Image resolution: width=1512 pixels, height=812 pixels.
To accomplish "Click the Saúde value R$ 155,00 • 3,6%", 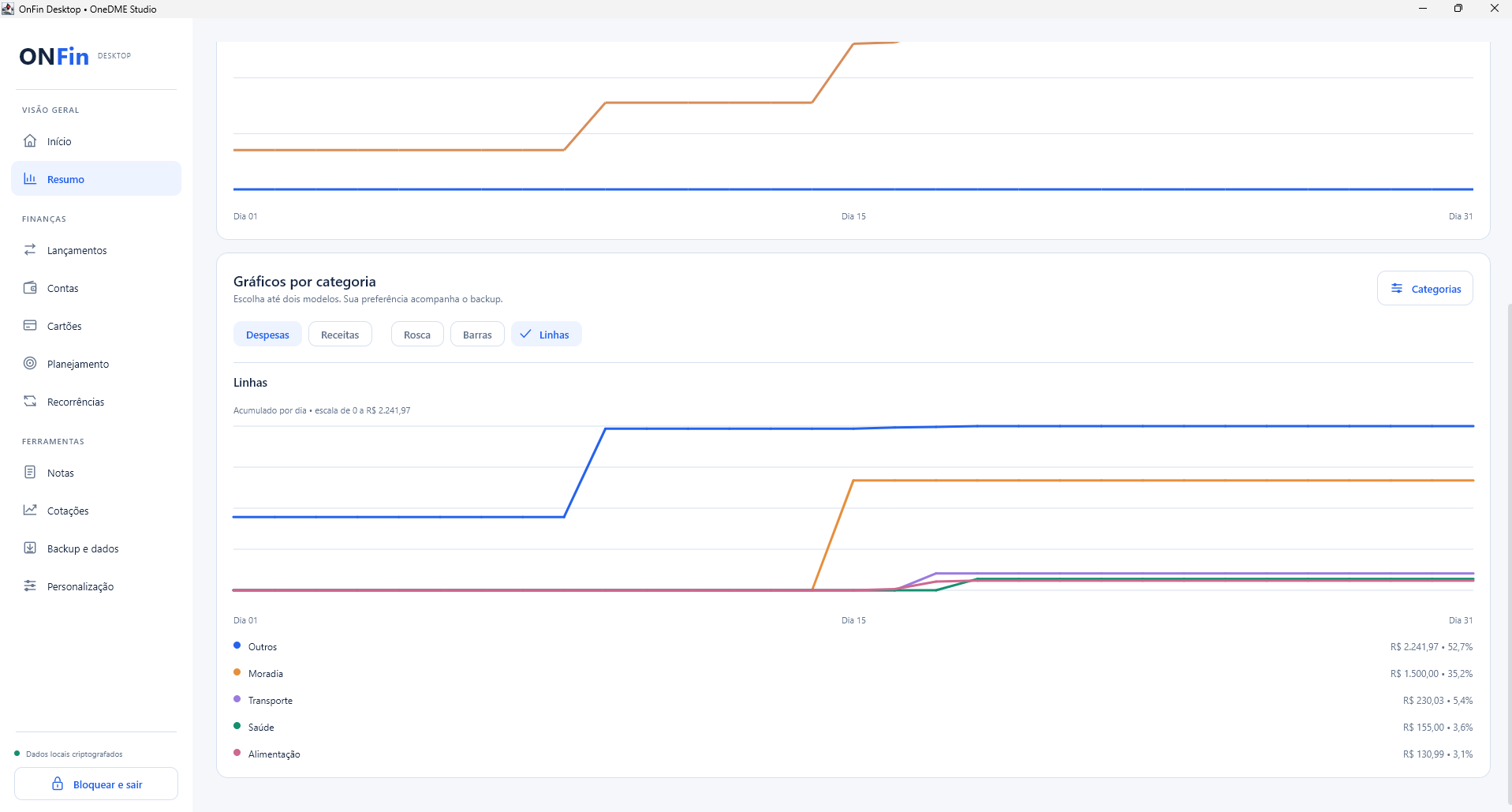I will point(1438,727).
